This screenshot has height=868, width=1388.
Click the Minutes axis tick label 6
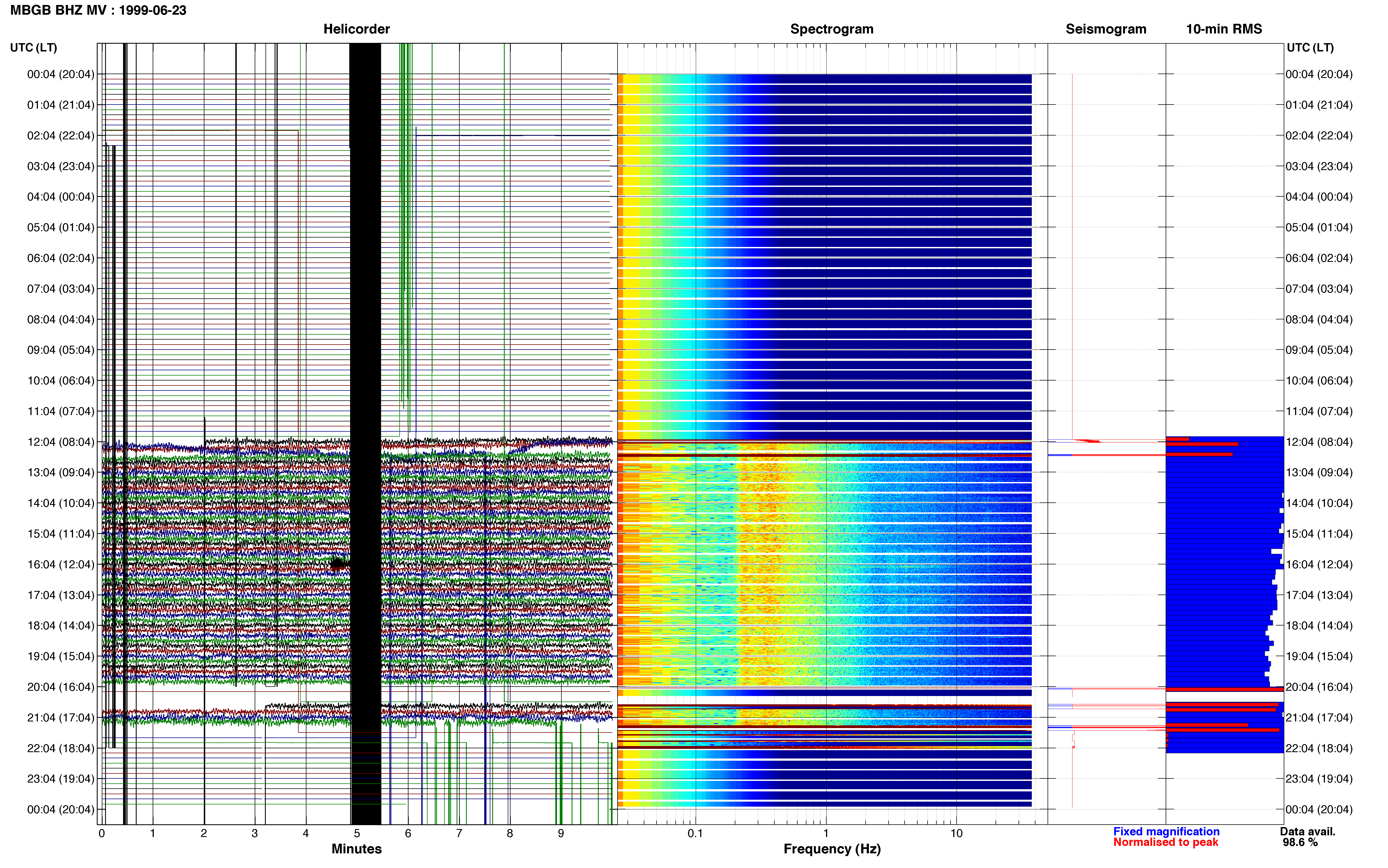[x=408, y=833]
